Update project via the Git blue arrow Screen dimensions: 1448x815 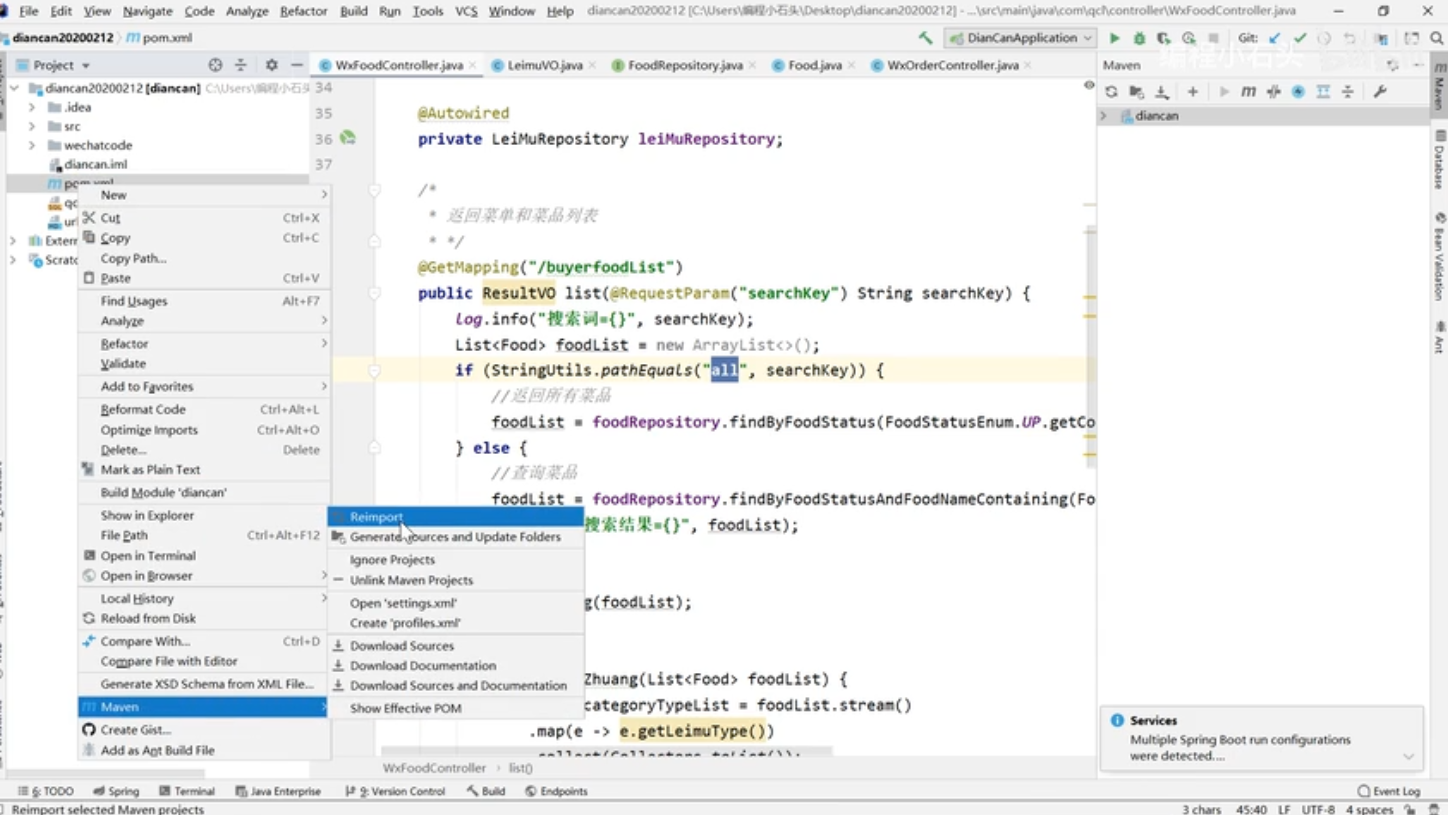pos(1274,38)
